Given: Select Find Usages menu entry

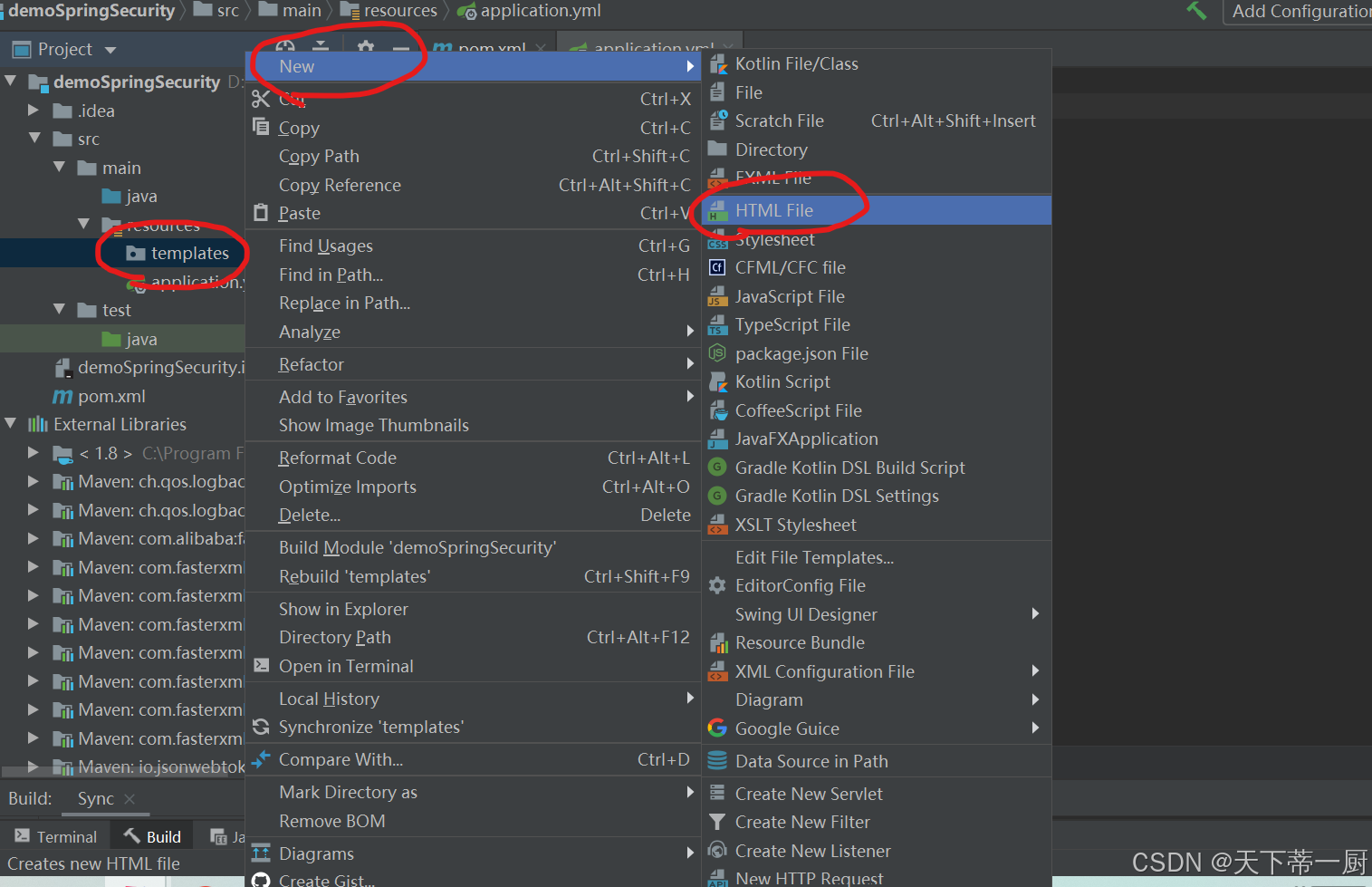Looking at the screenshot, I should pos(474,246).
